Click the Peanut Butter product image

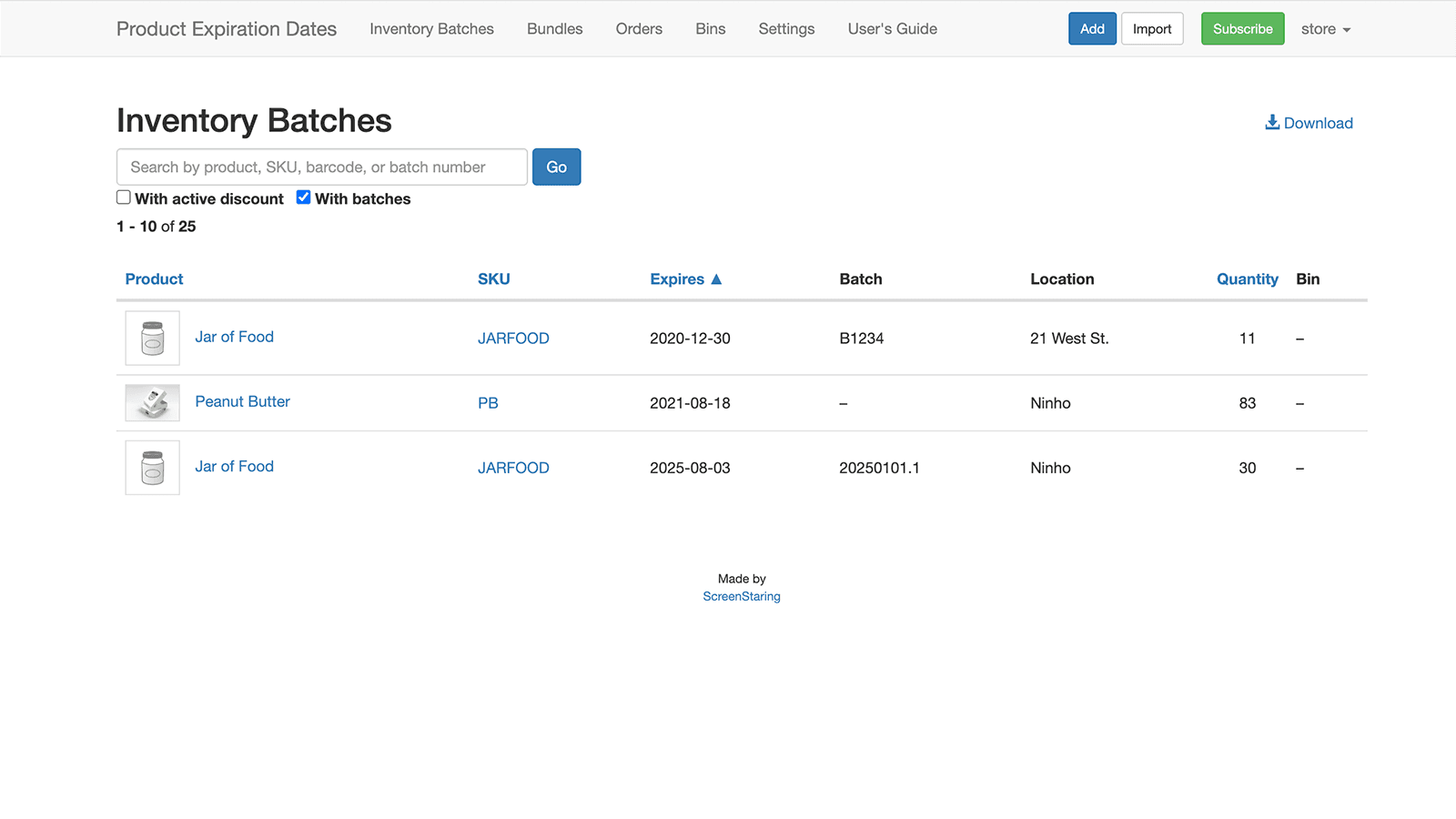(152, 402)
